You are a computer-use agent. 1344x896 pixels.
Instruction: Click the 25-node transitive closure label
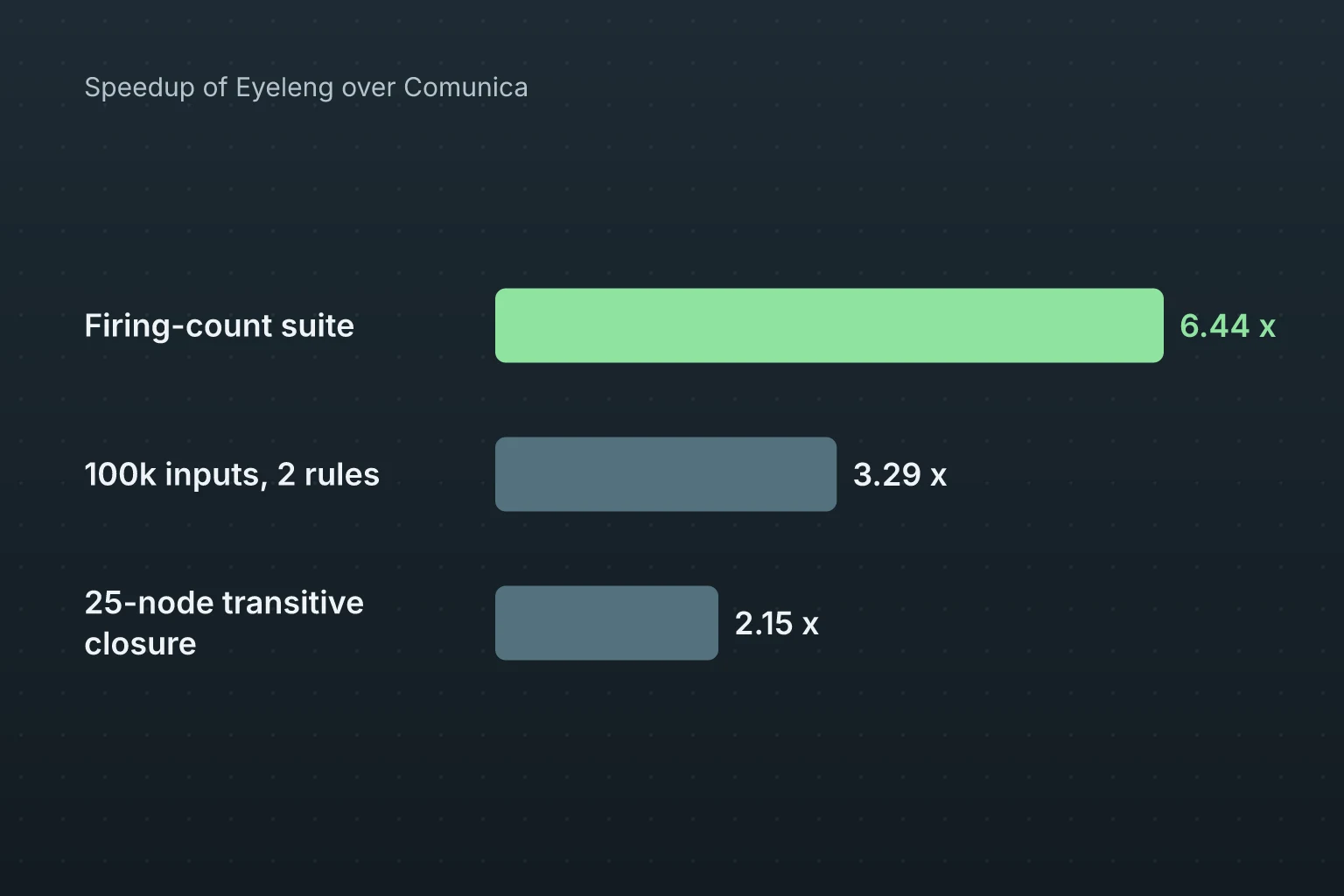224,623
